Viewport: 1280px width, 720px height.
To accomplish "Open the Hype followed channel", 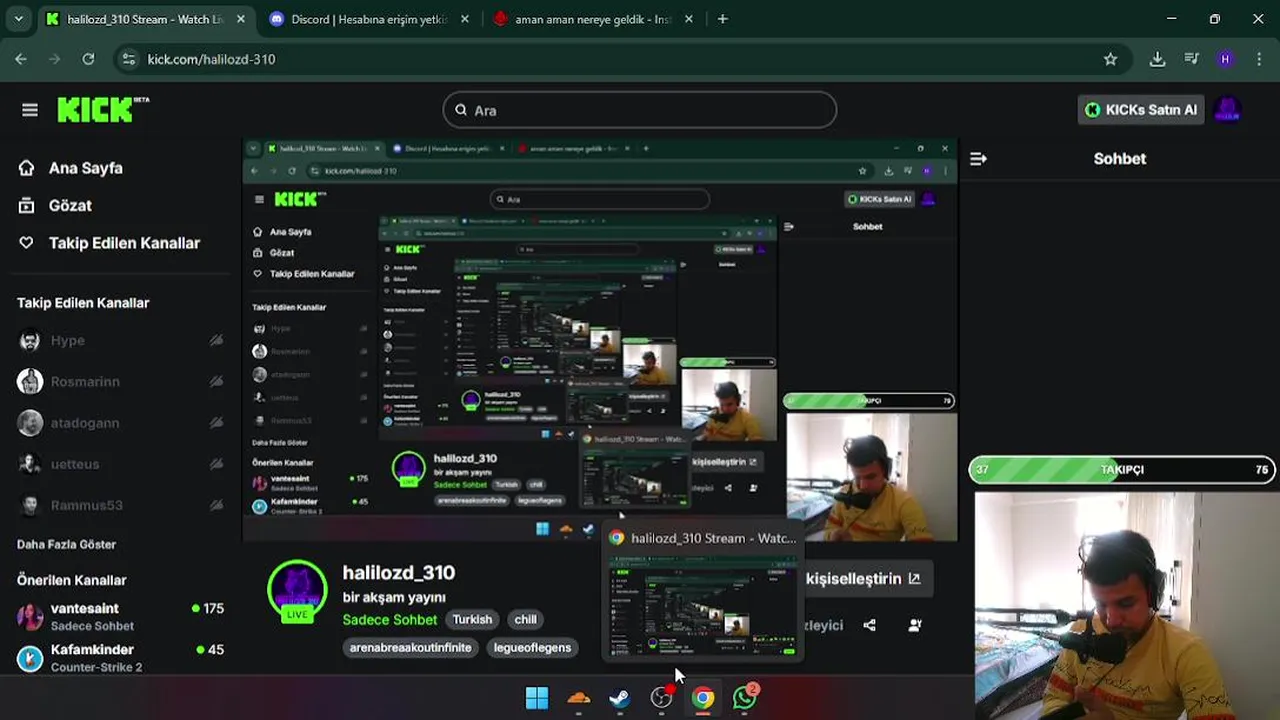I will click(x=120, y=341).
